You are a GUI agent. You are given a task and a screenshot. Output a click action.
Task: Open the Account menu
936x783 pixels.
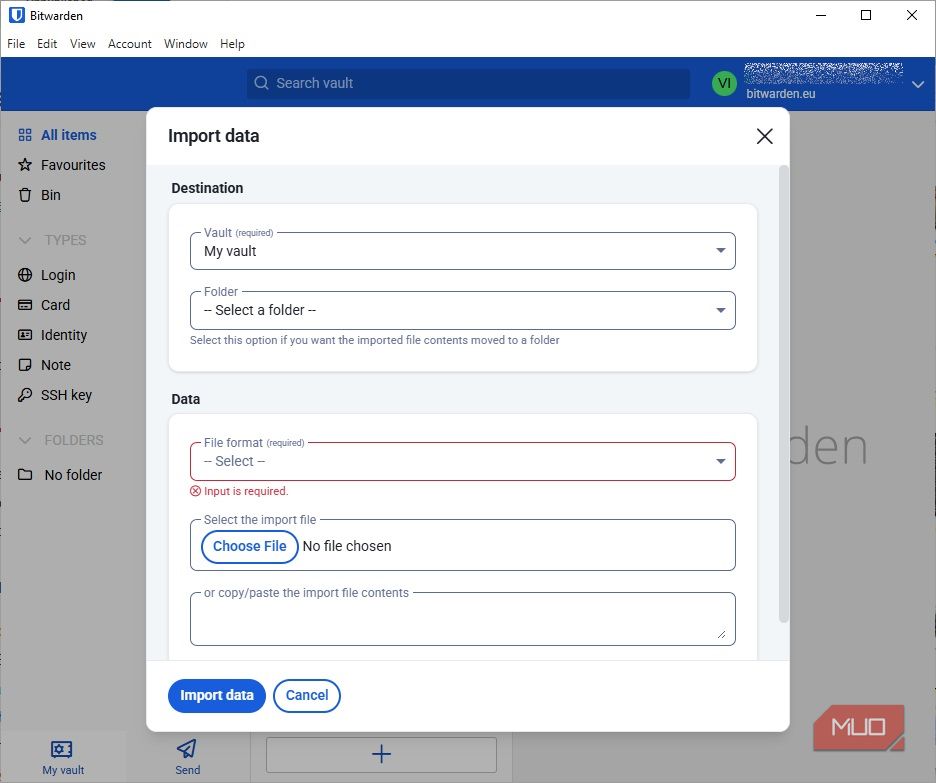click(130, 44)
